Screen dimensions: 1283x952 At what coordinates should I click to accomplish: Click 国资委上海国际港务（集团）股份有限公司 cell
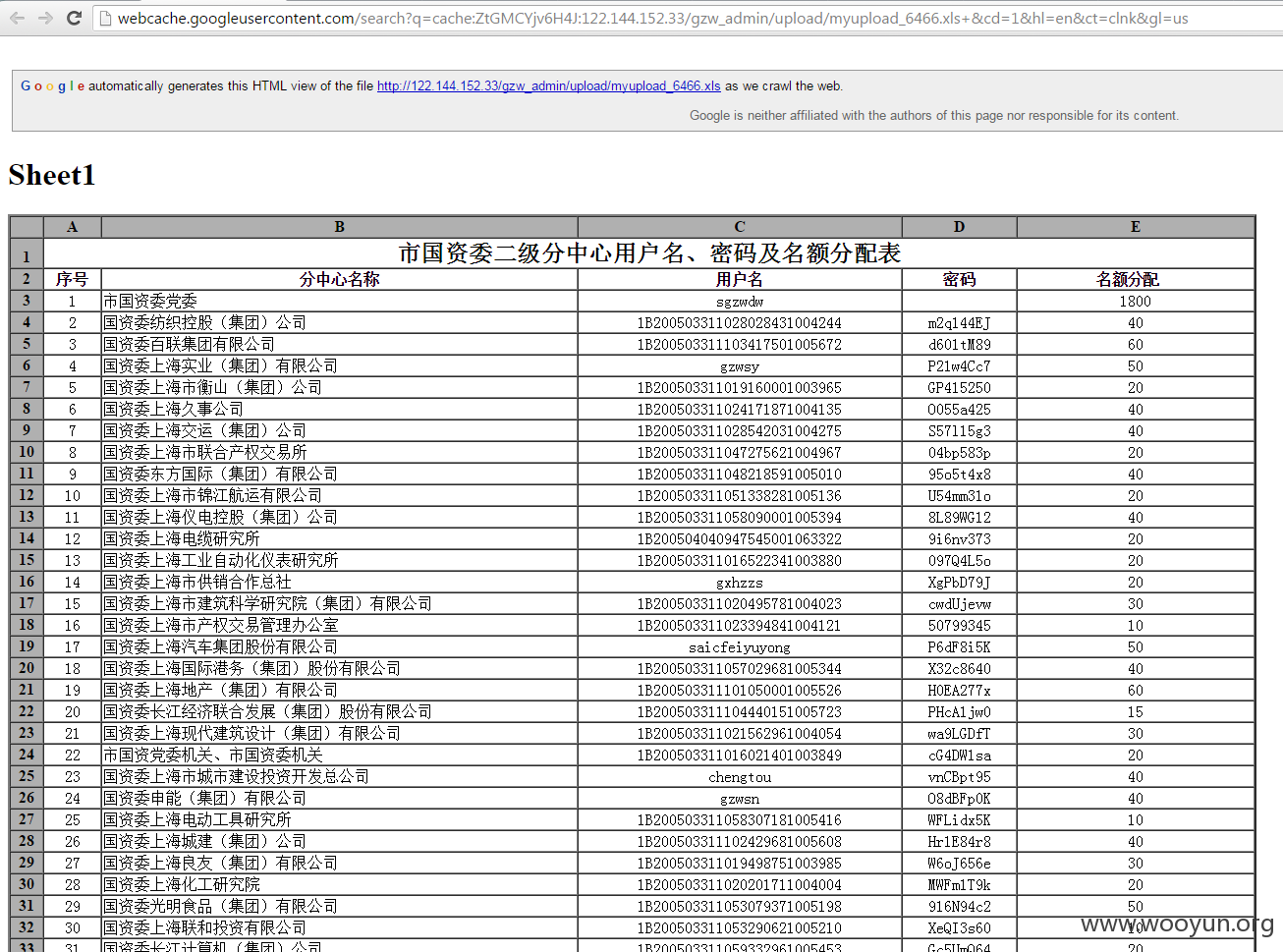pyautogui.click(x=339, y=668)
